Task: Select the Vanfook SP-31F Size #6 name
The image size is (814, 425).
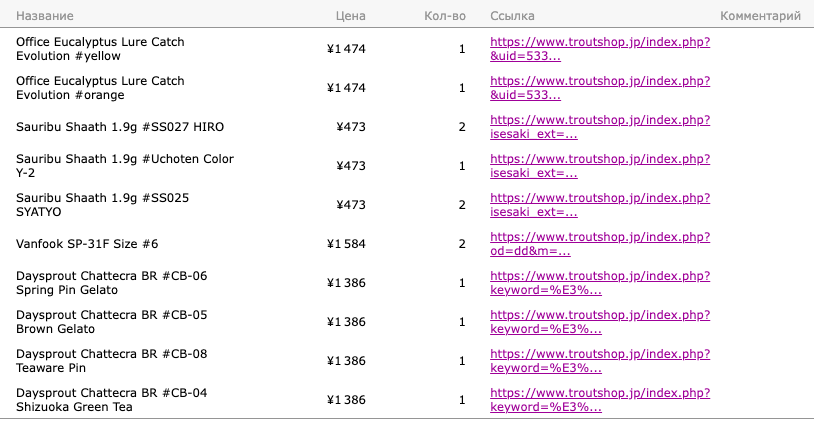Action: point(87,244)
